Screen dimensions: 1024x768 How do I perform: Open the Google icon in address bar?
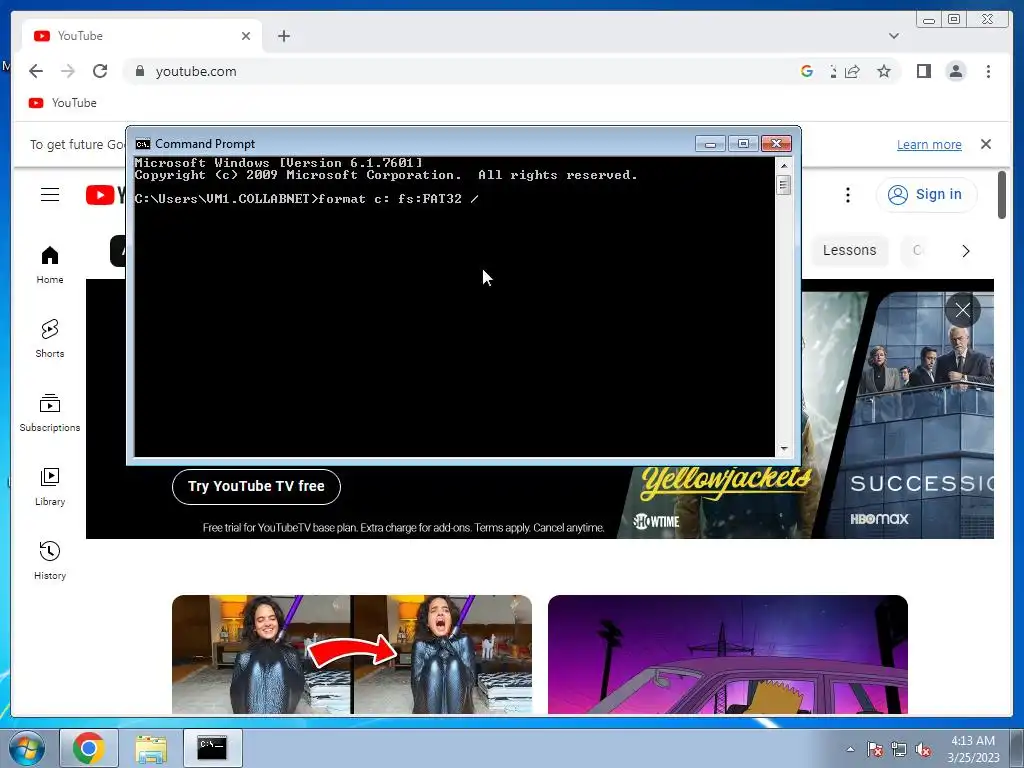click(x=807, y=71)
